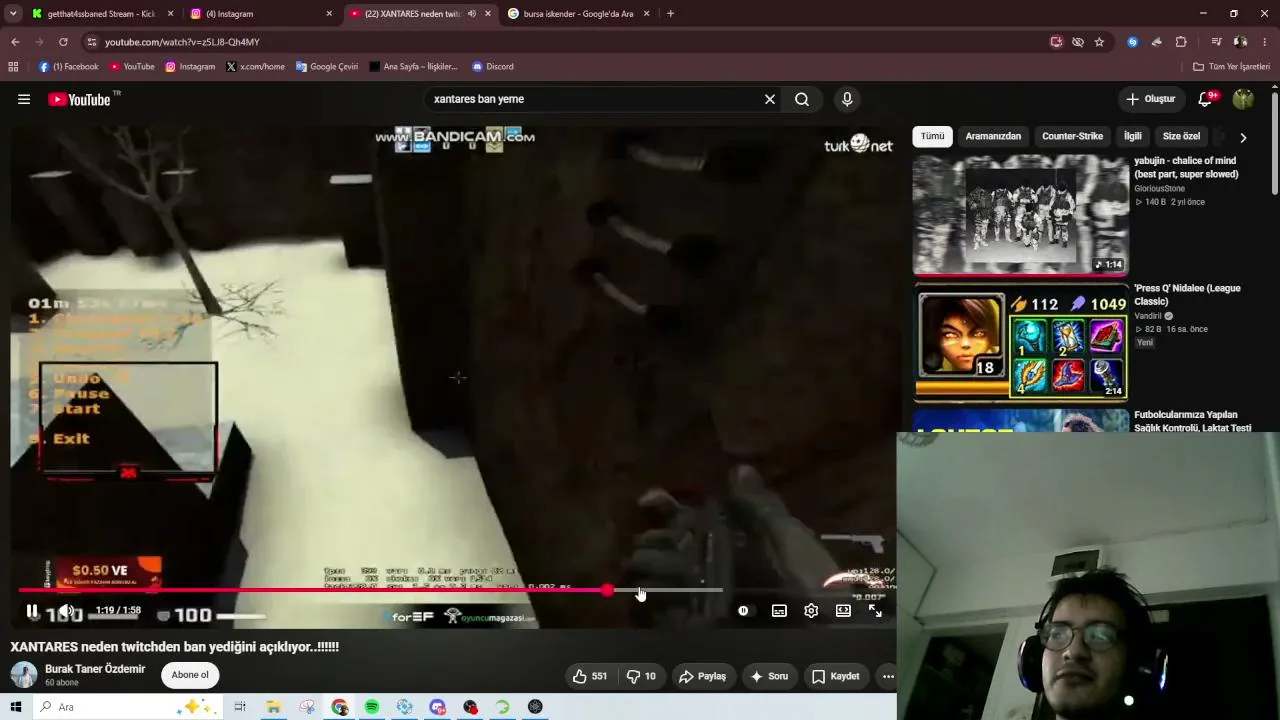The image size is (1280, 720).
Task: Mute the video with the volume icon
Action: (x=66, y=611)
